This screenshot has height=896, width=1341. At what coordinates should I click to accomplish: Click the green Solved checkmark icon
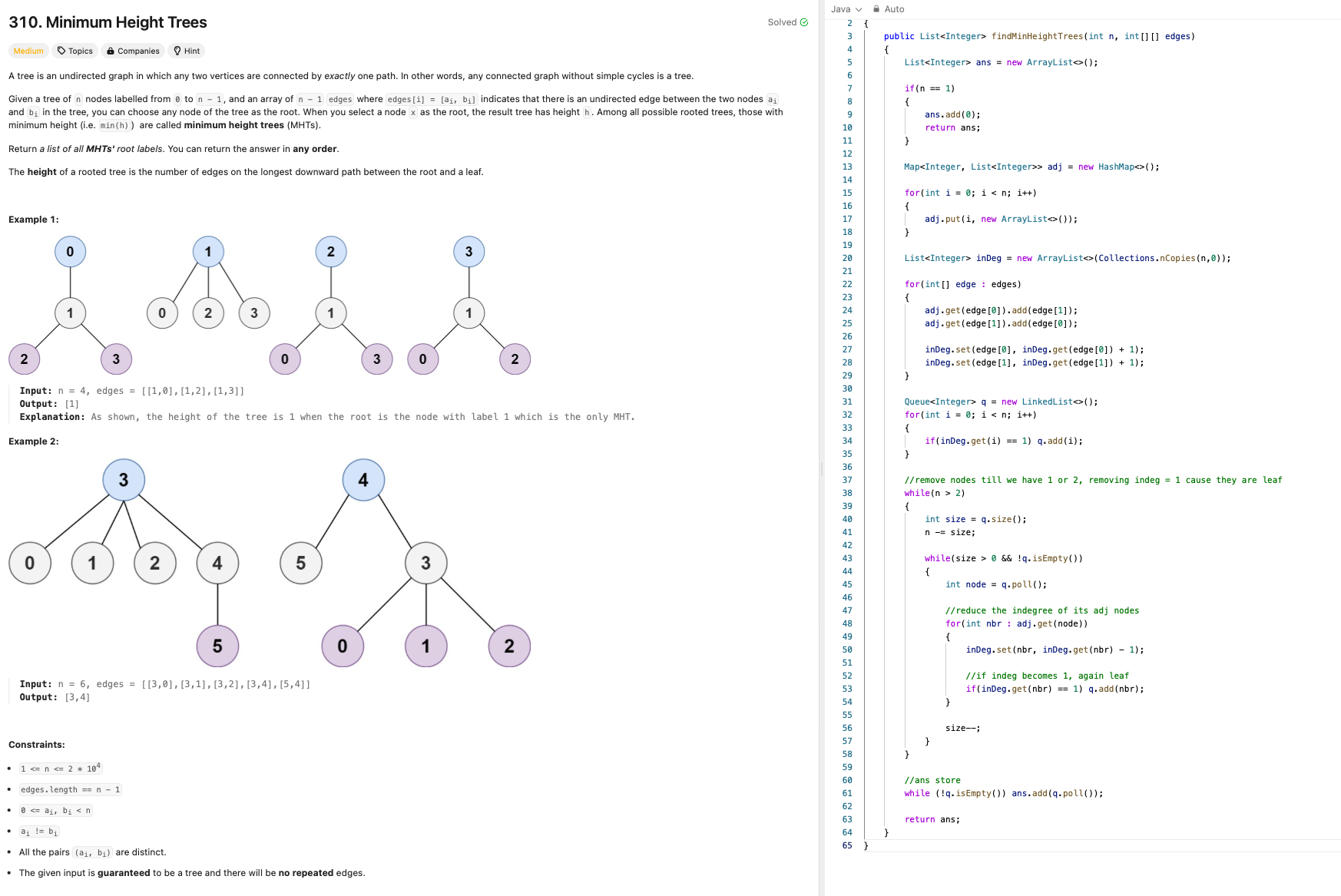[804, 22]
